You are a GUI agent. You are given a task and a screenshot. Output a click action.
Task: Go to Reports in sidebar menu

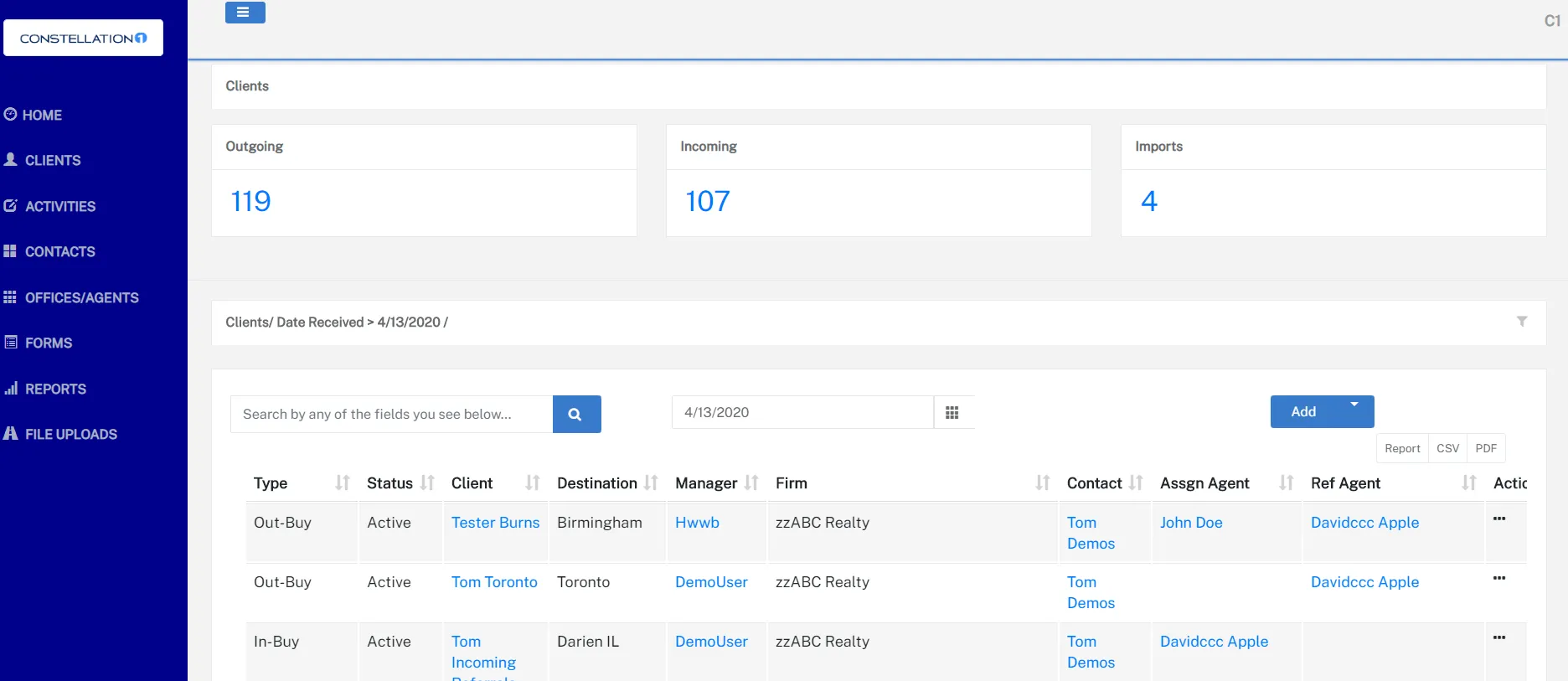pos(55,389)
